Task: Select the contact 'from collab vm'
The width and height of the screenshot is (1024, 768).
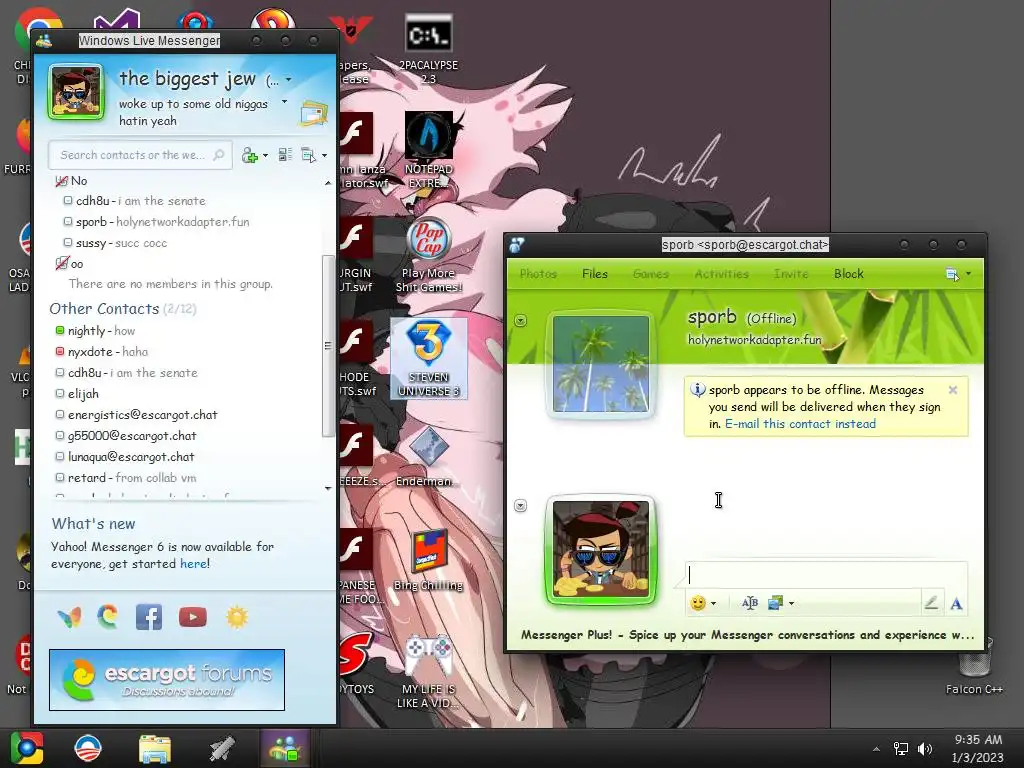Action: [125, 477]
